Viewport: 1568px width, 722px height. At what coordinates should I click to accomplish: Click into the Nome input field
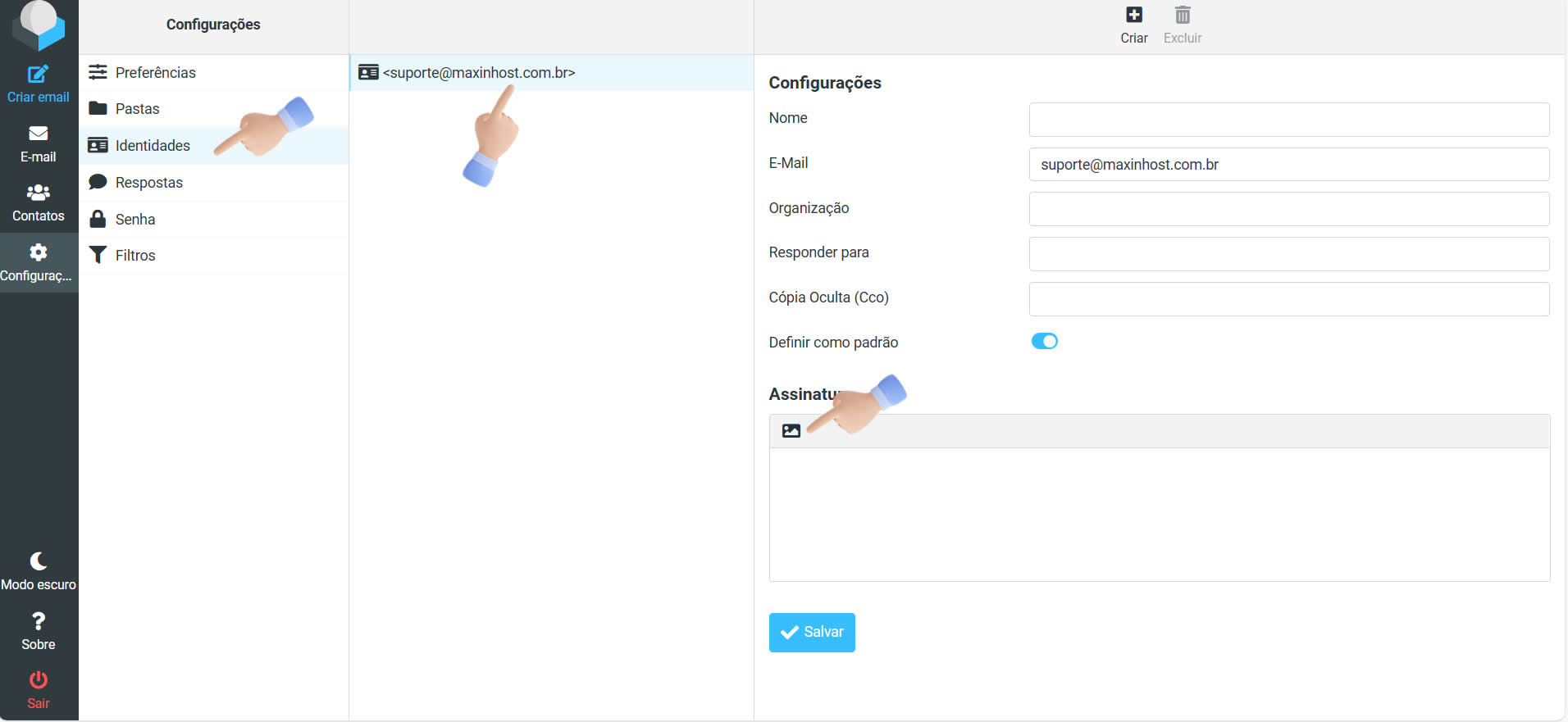1288,120
